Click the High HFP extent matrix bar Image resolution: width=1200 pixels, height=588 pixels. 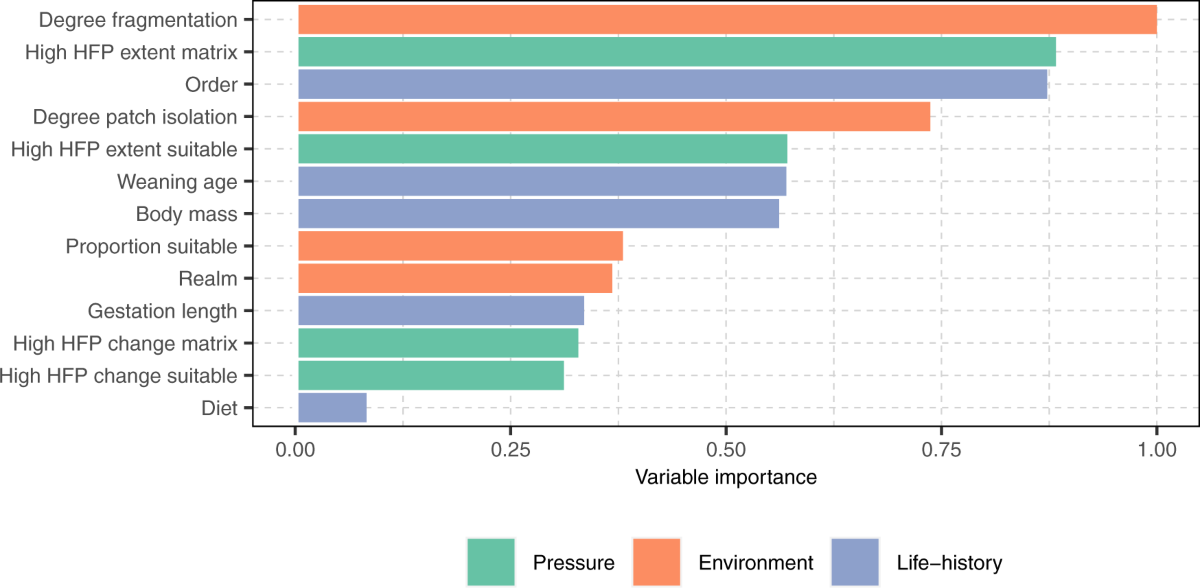pos(677,52)
